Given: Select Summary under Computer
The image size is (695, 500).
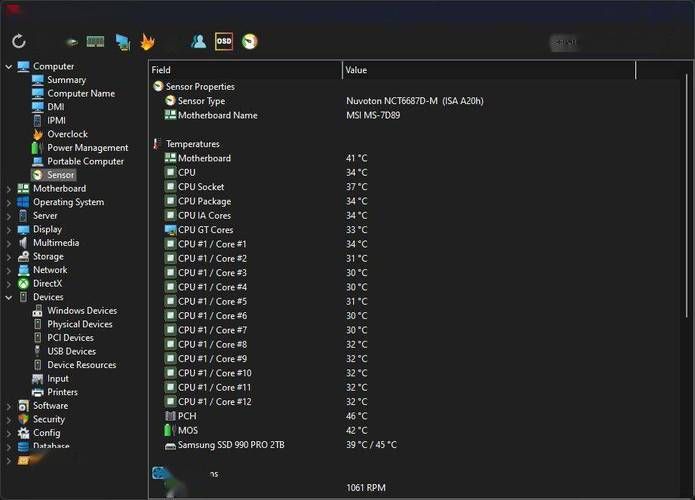Looking at the screenshot, I should point(66,80).
